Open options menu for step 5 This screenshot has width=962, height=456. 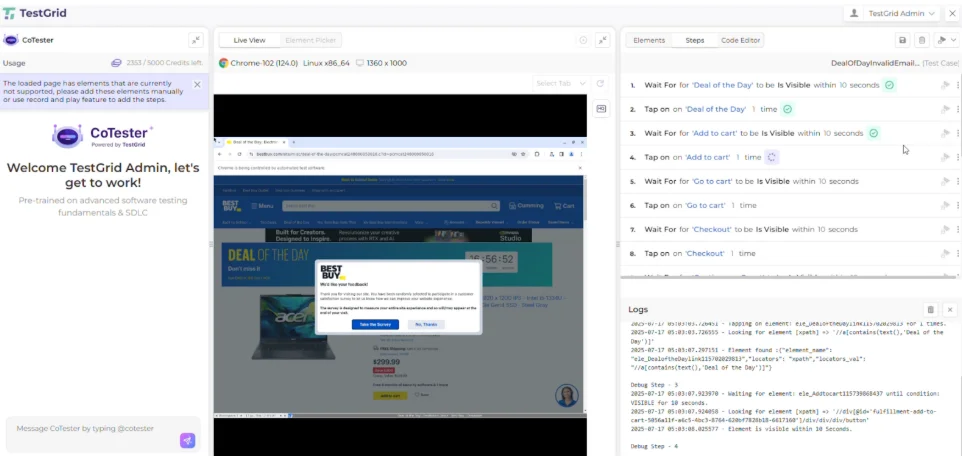(958, 181)
